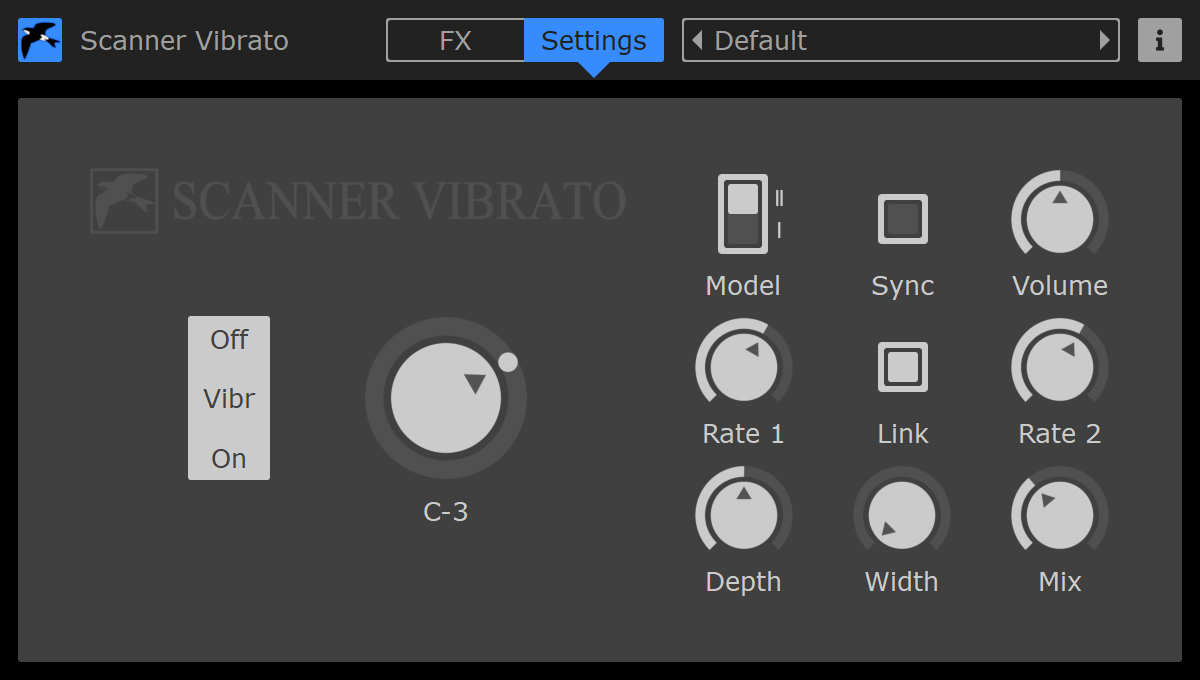Click the Width label
The width and height of the screenshot is (1200, 680).
click(x=902, y=582)
